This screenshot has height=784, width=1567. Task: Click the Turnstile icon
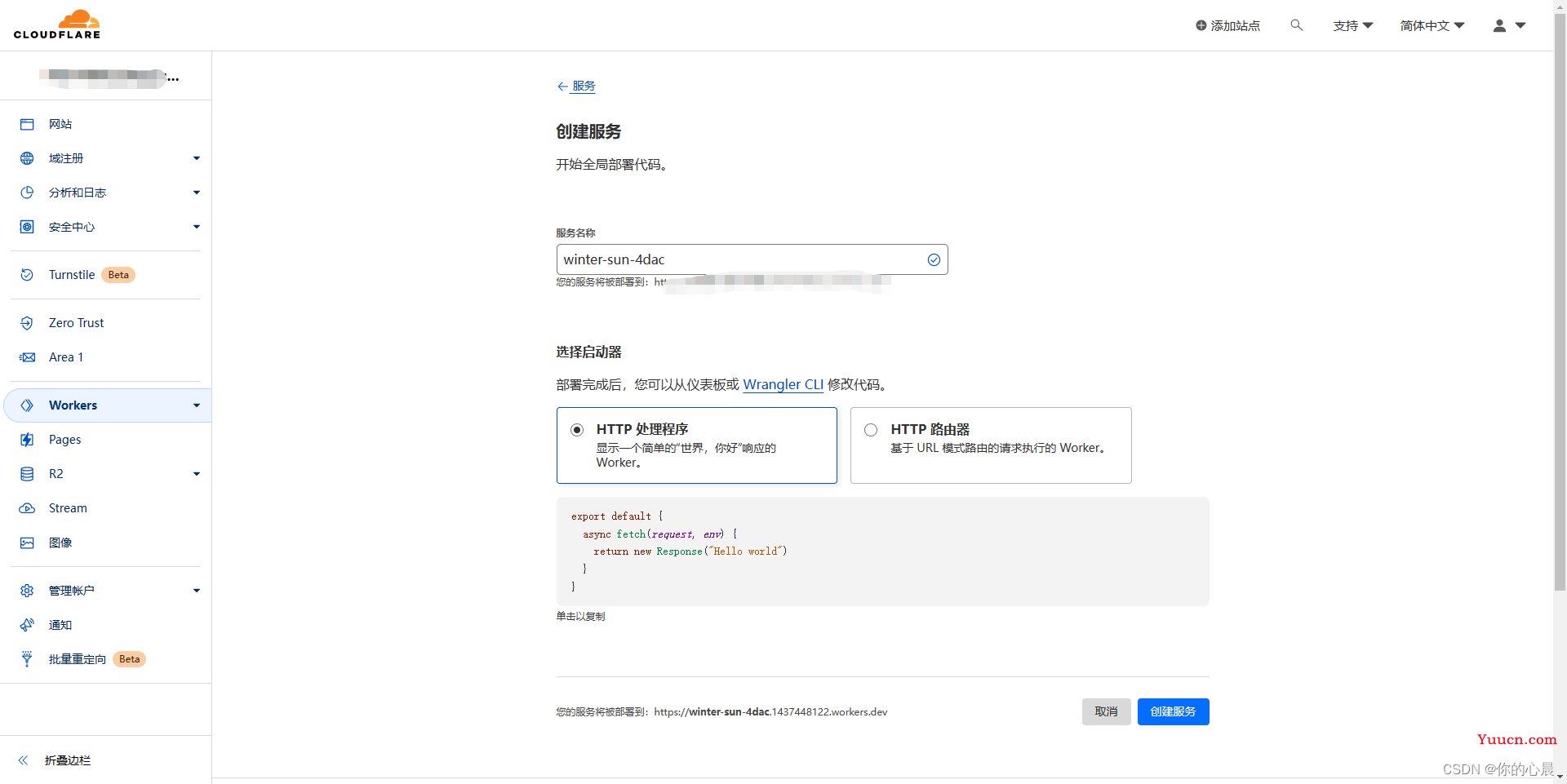(27, 275)
